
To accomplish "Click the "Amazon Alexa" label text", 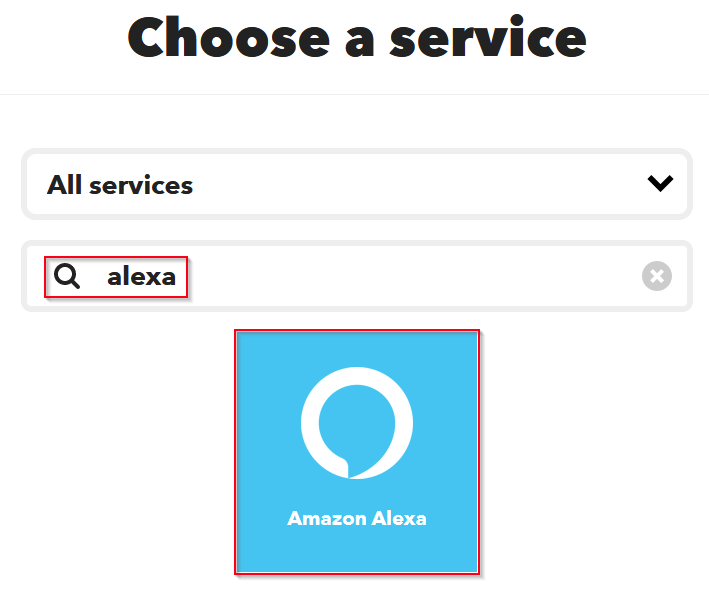I will point(357,518).
